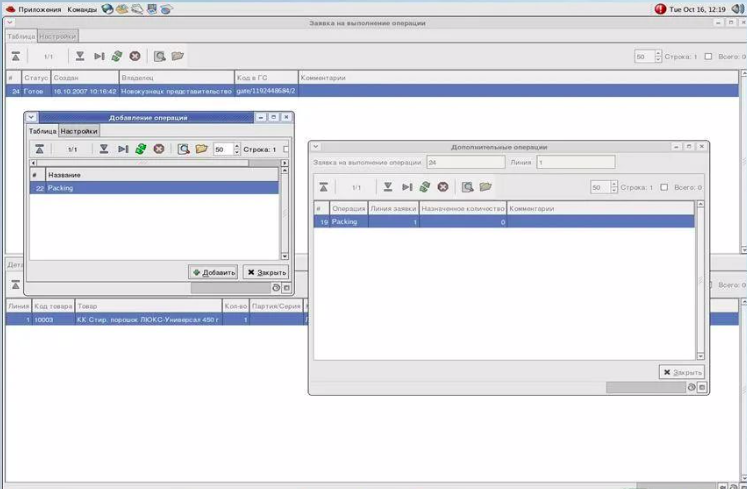The height and width of the screenshot is (489, 747).
Task: Open search in Дополнительные операции toolbar
Action: pyautogui.click(x=467, y=187)
